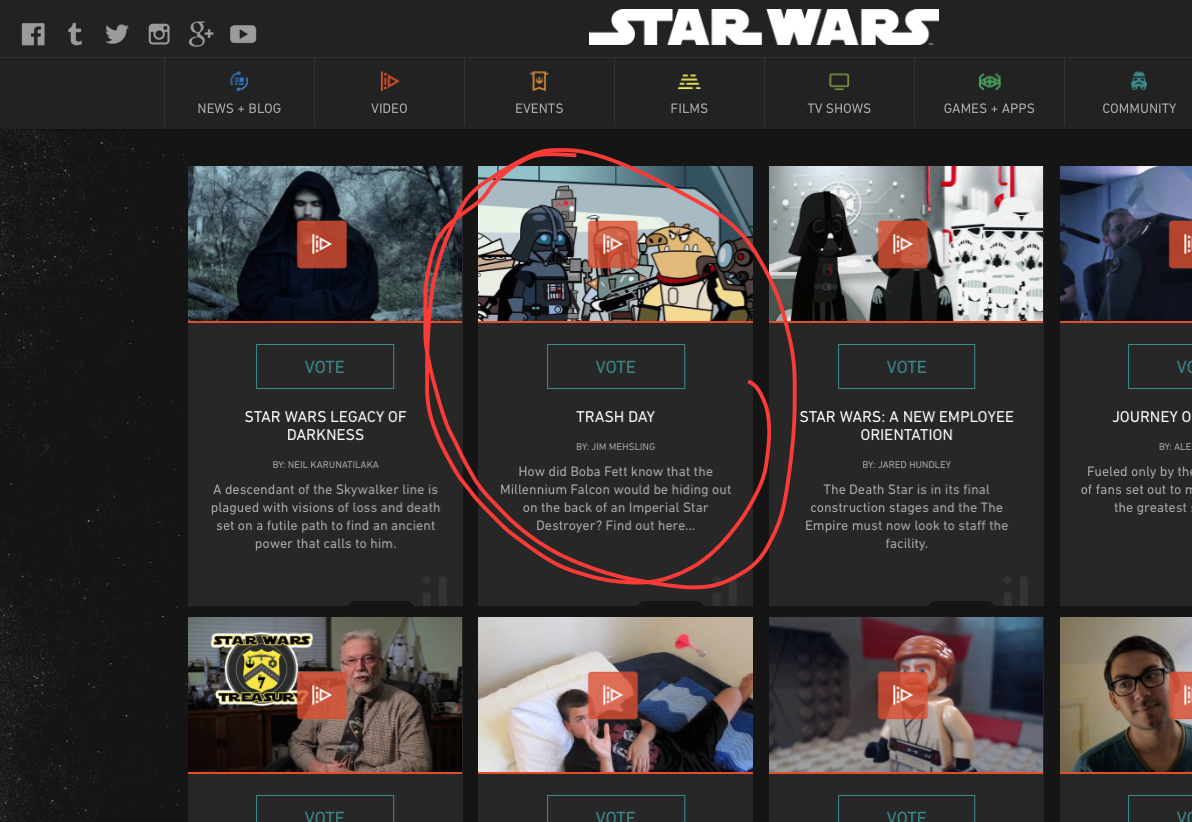Click the News + Blog globe icon
Screen dimensions: 1192x822
(x=239, y=81)
